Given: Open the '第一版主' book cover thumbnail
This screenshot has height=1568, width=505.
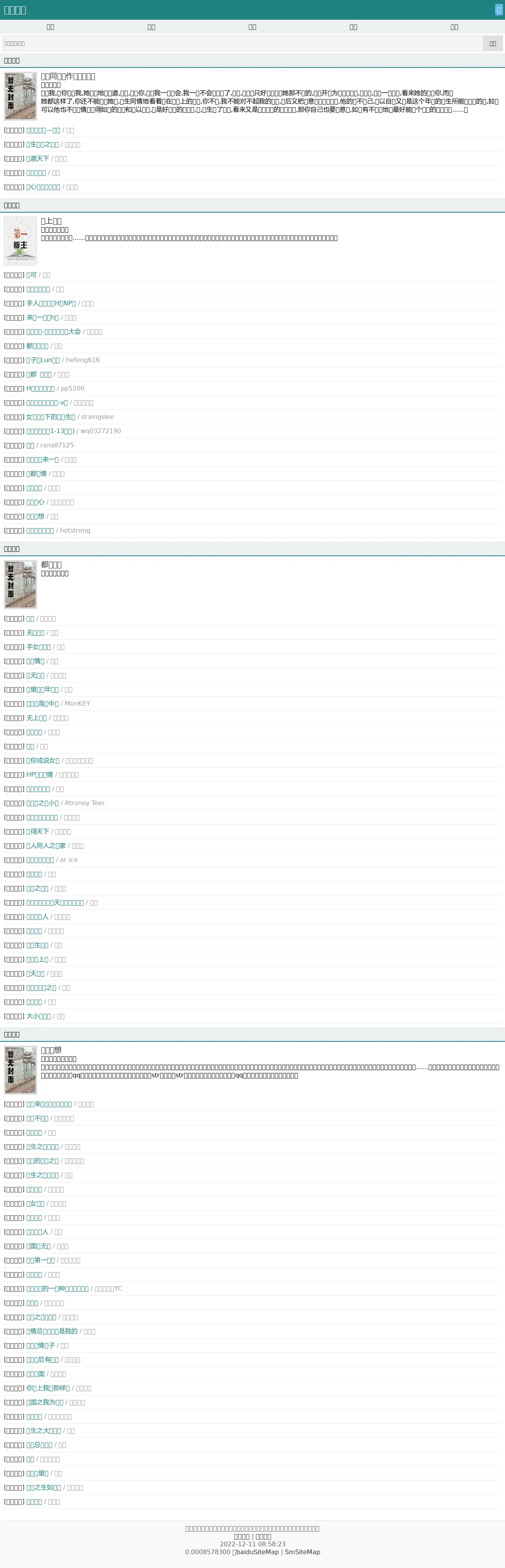Looking at the screenshot, I should [21, 241].
